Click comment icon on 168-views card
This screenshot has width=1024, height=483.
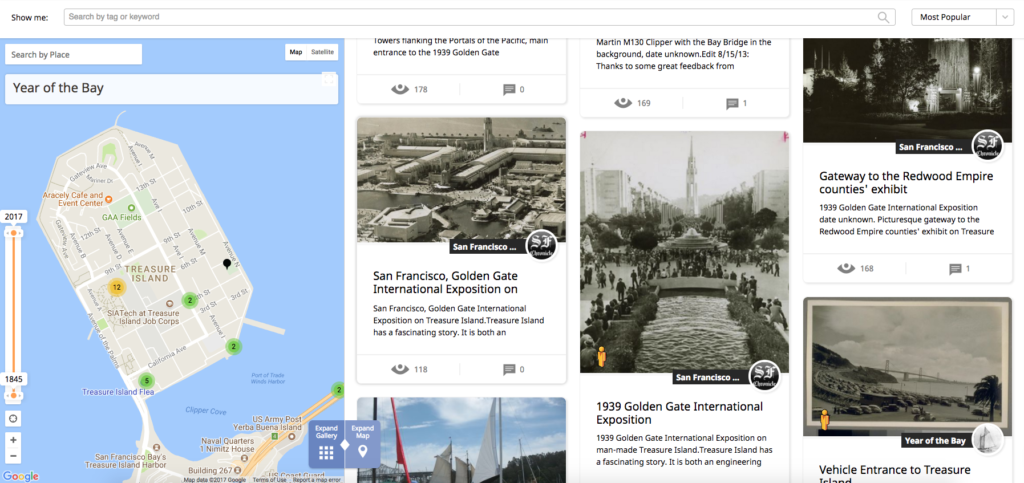955,269
